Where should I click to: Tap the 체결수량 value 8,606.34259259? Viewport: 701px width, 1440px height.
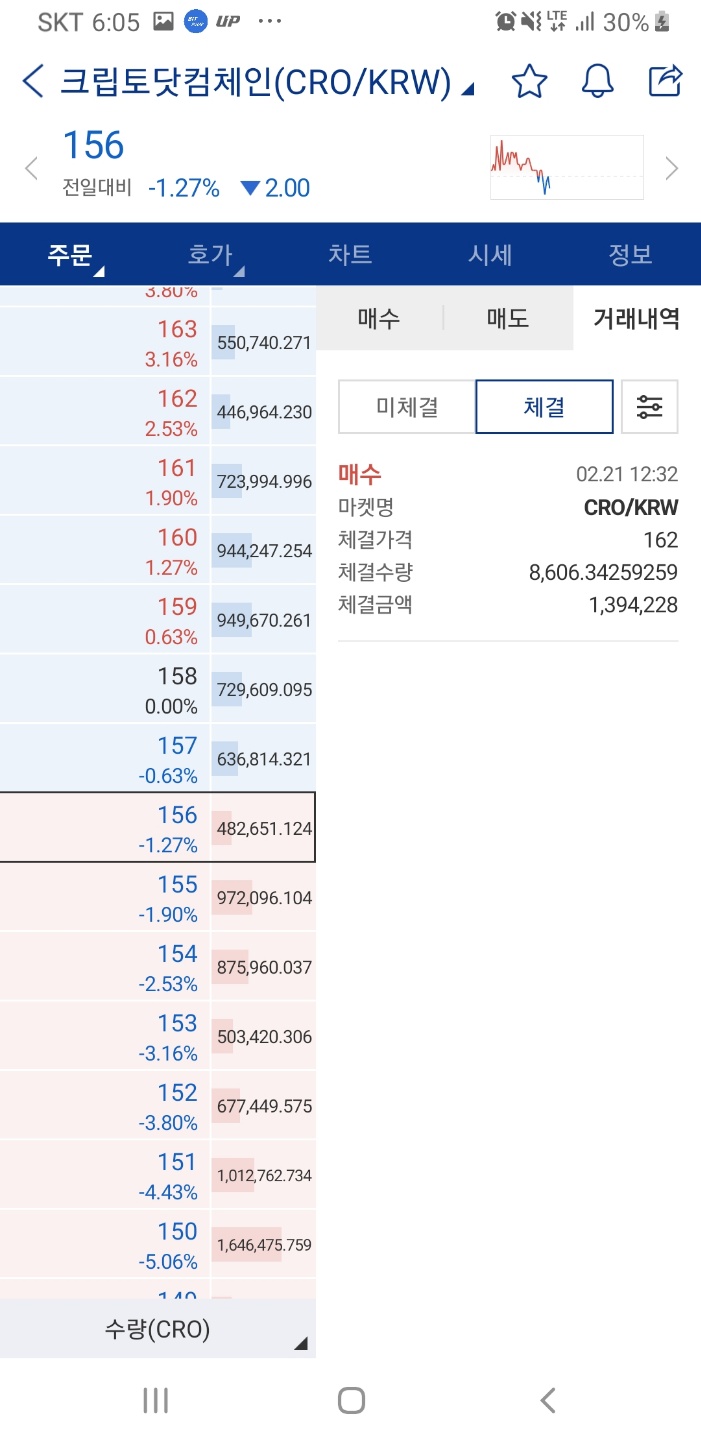coord(603,573)
